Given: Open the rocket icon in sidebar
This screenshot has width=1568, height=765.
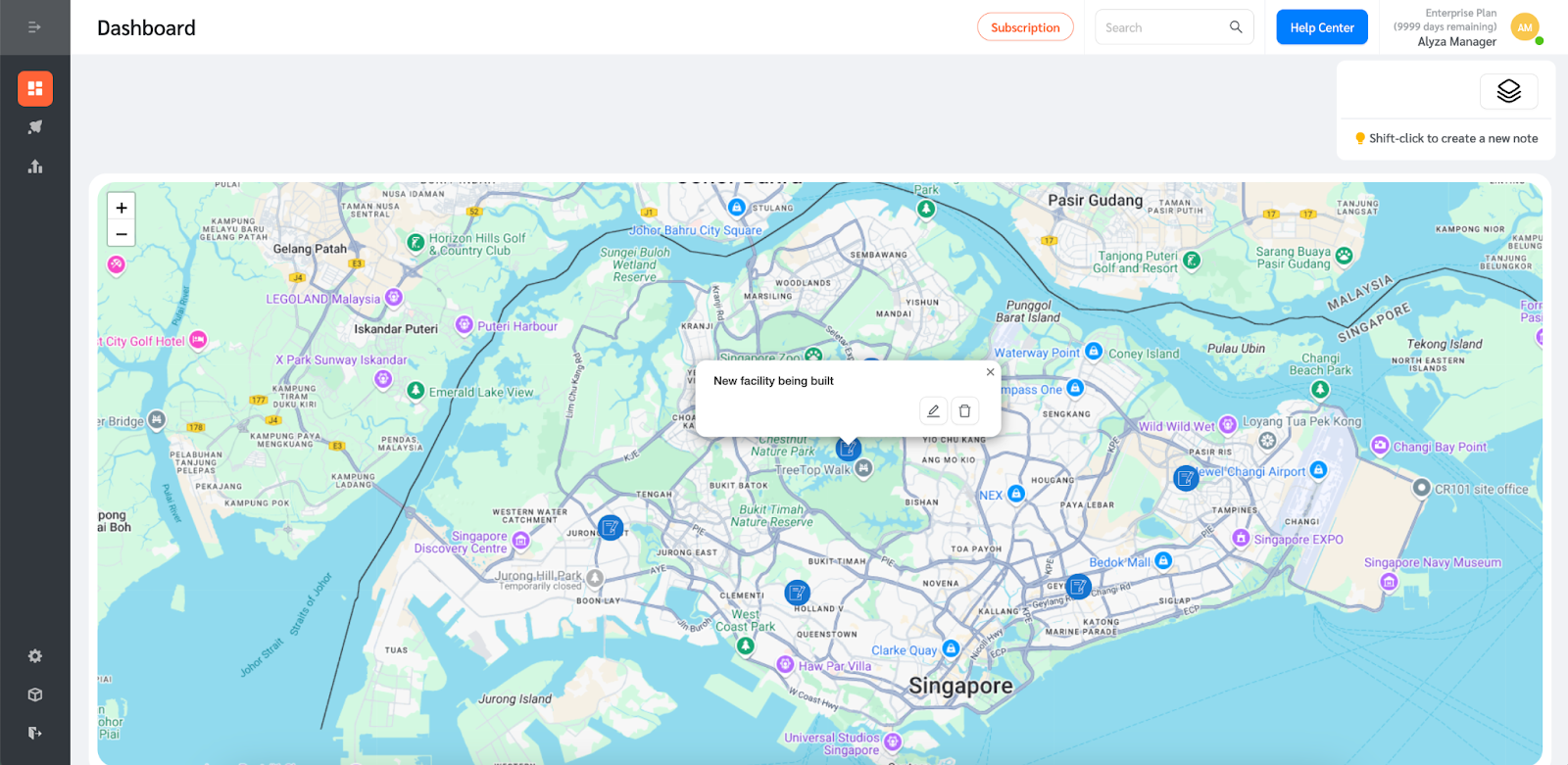Looking at the screenshot, I should (35, 127).
